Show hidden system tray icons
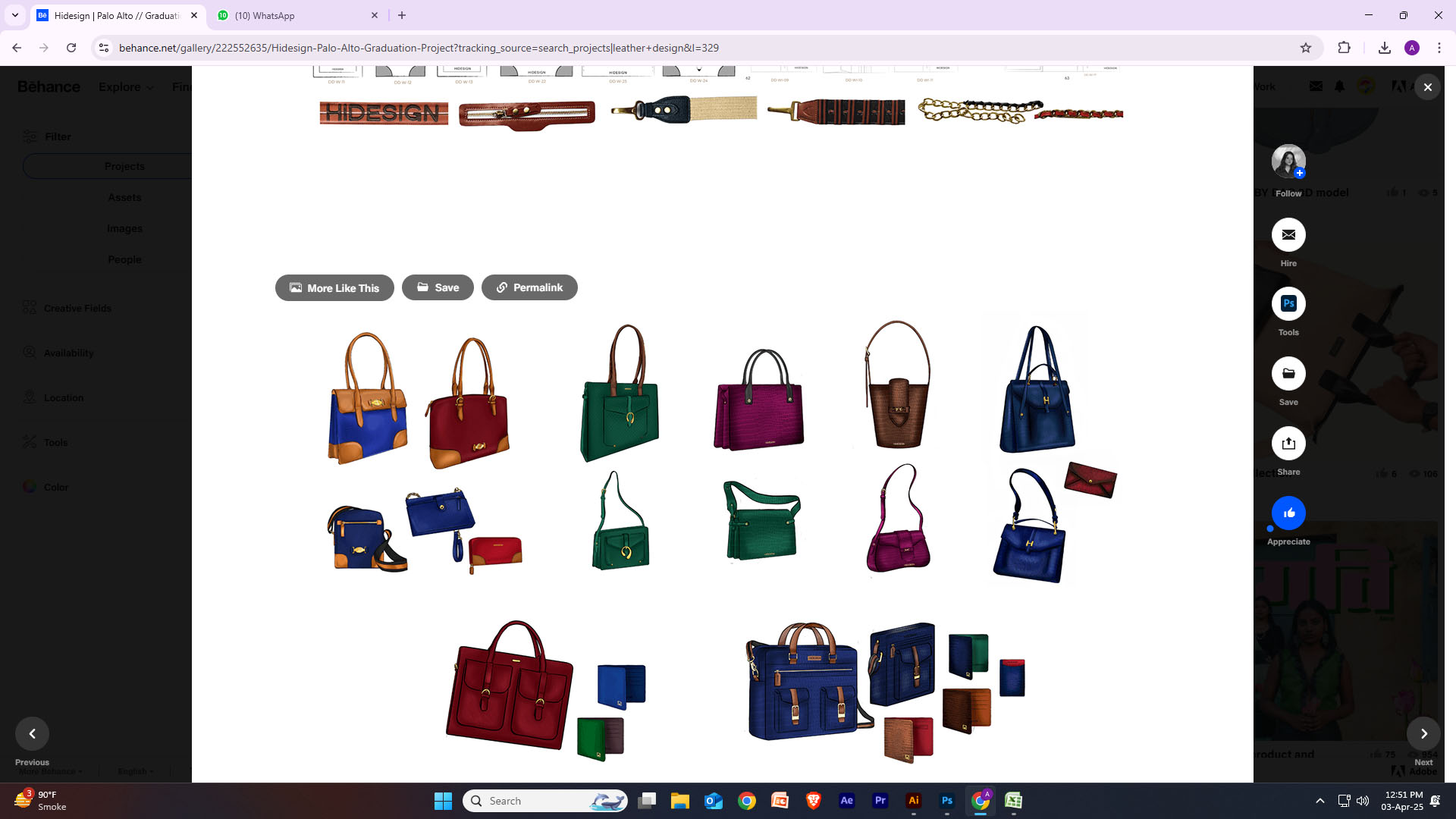This screenshot has height=819, width=1456. pyautogui.click(x=1319, y=801)
